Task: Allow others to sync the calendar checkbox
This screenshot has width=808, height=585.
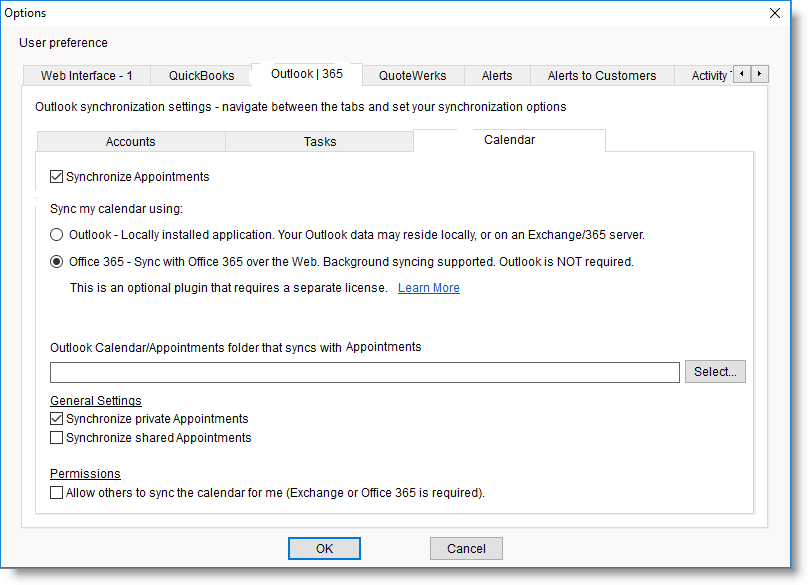Action: coord(57,493)
